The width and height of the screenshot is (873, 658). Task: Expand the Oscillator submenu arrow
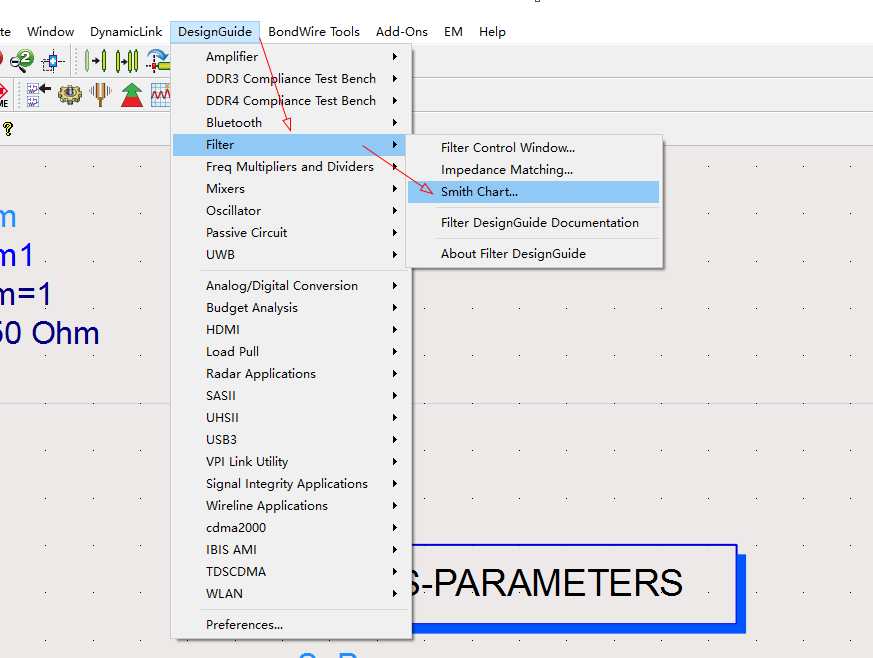[394, 210]
